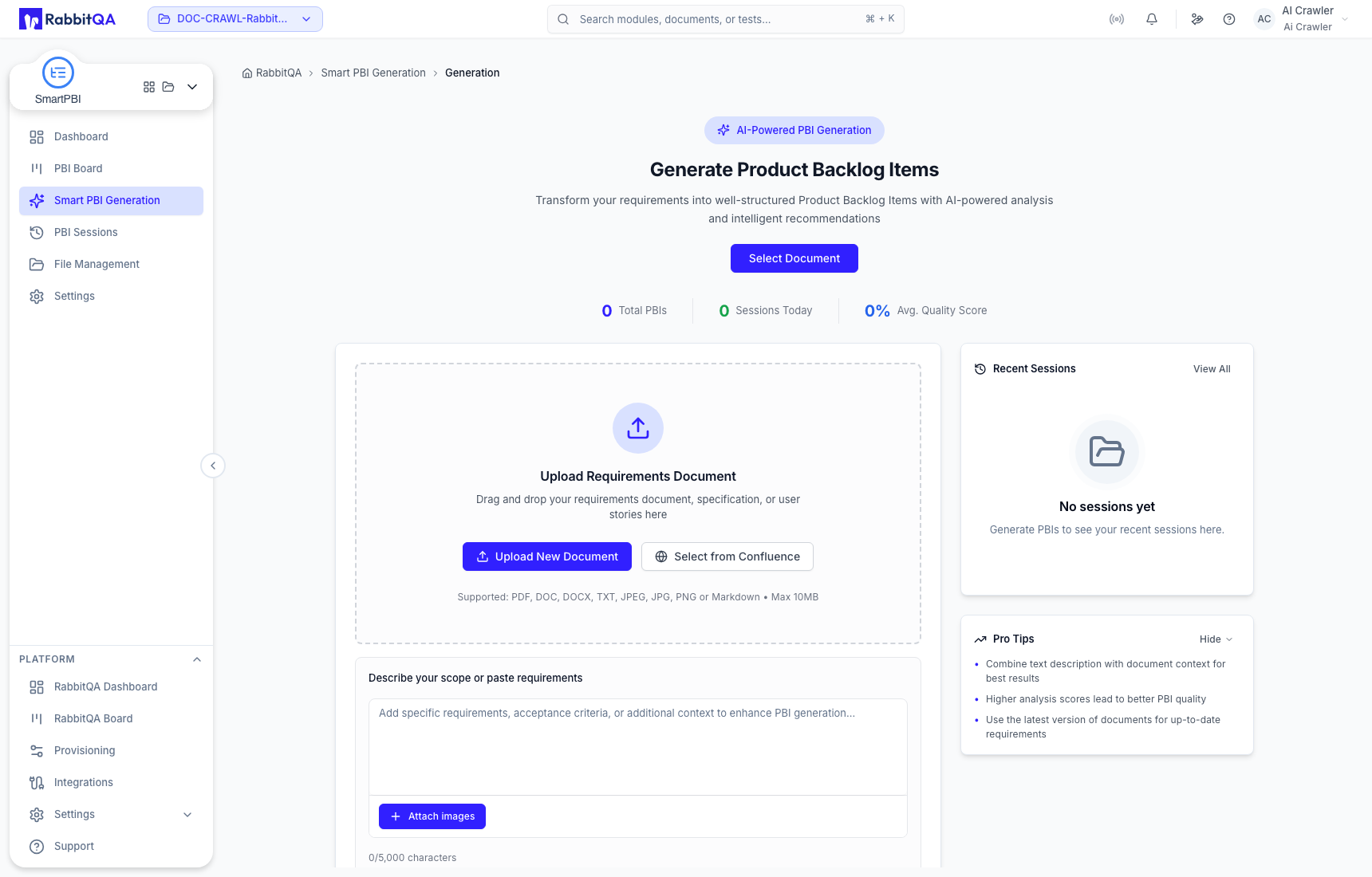This screenshot has height=877, width=1372.
Task: Click the AI-Powered PBI Generation badge
Action: pyautogui.click(x=794, y=131)
